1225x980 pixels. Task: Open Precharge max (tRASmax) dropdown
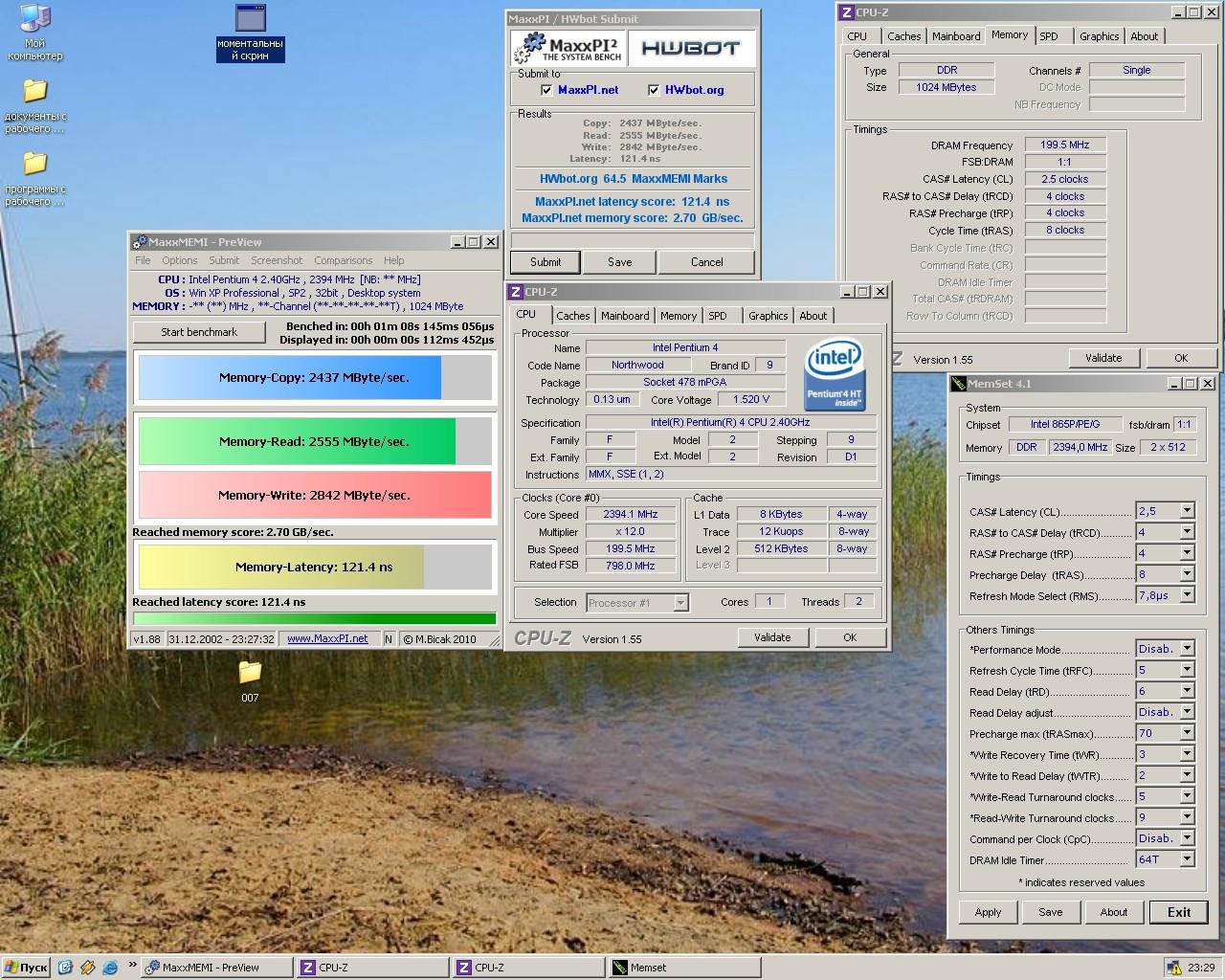(x=1187, y=733)
